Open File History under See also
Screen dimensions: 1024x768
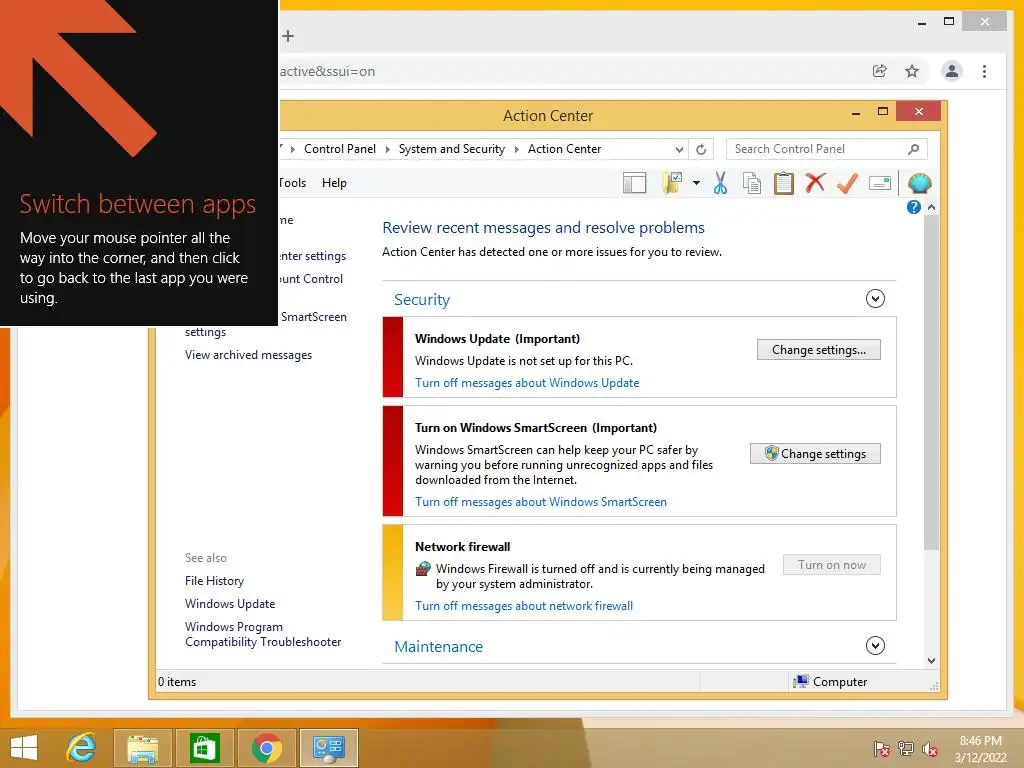click(214, 581)
